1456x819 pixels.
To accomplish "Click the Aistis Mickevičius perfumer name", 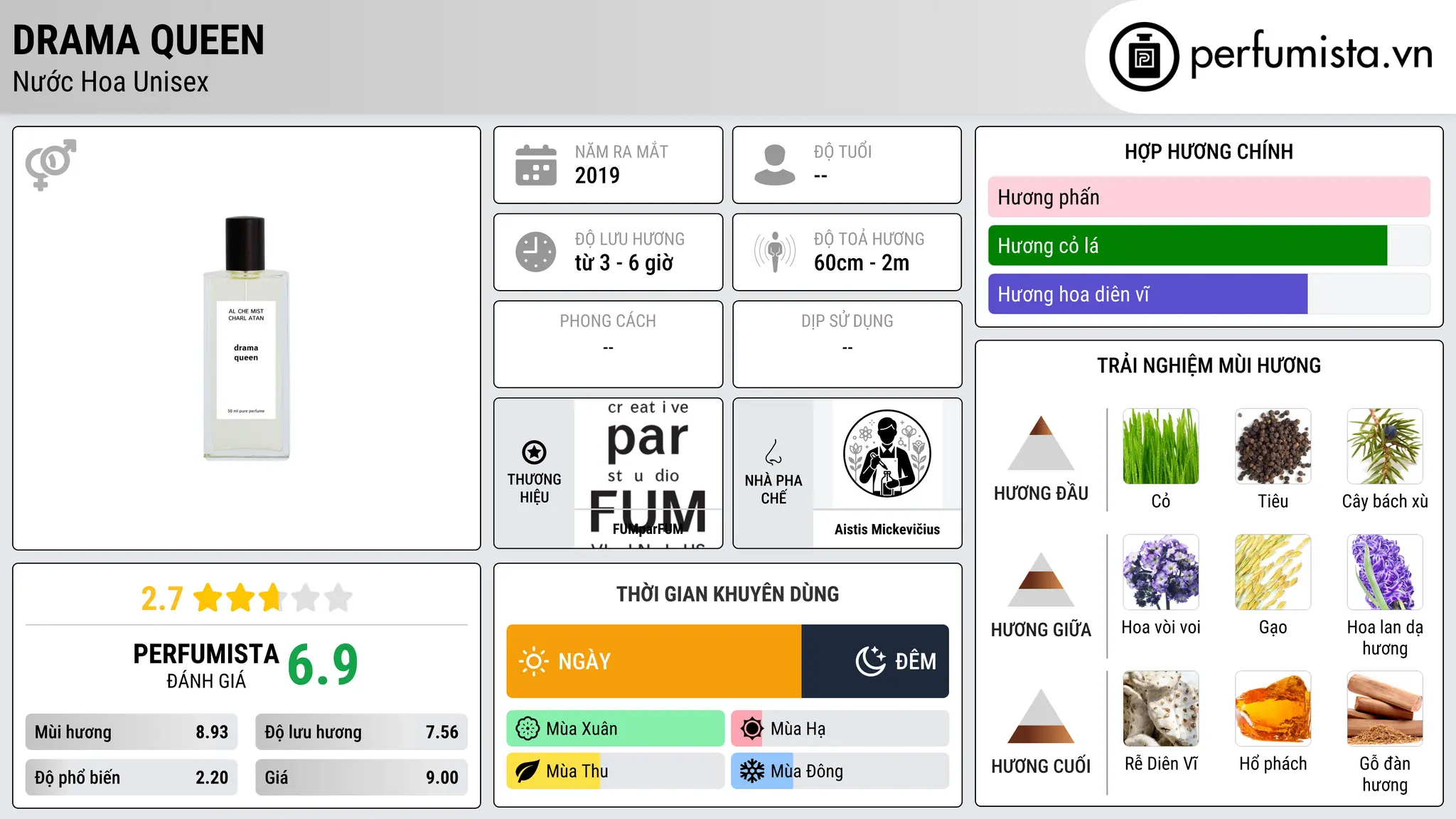I will pyautogui.click(x=887, y=529).
